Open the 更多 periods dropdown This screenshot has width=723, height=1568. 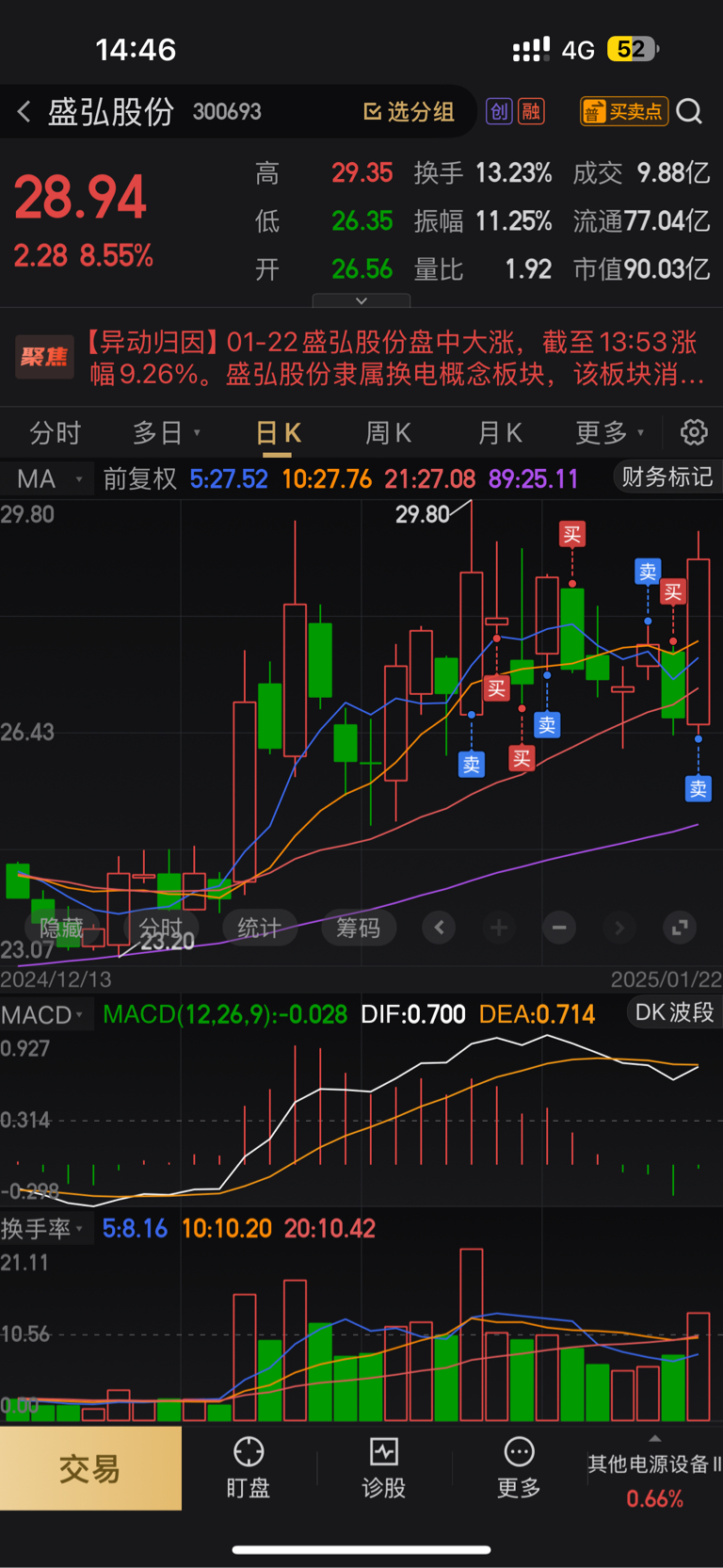(x=610, y=433)
